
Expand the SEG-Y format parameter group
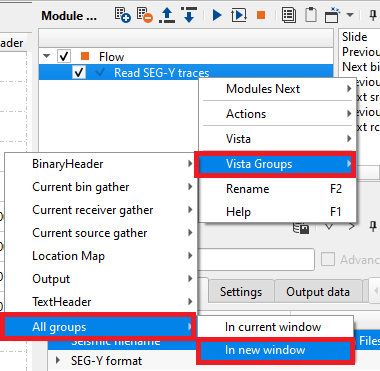click(58, 360)
